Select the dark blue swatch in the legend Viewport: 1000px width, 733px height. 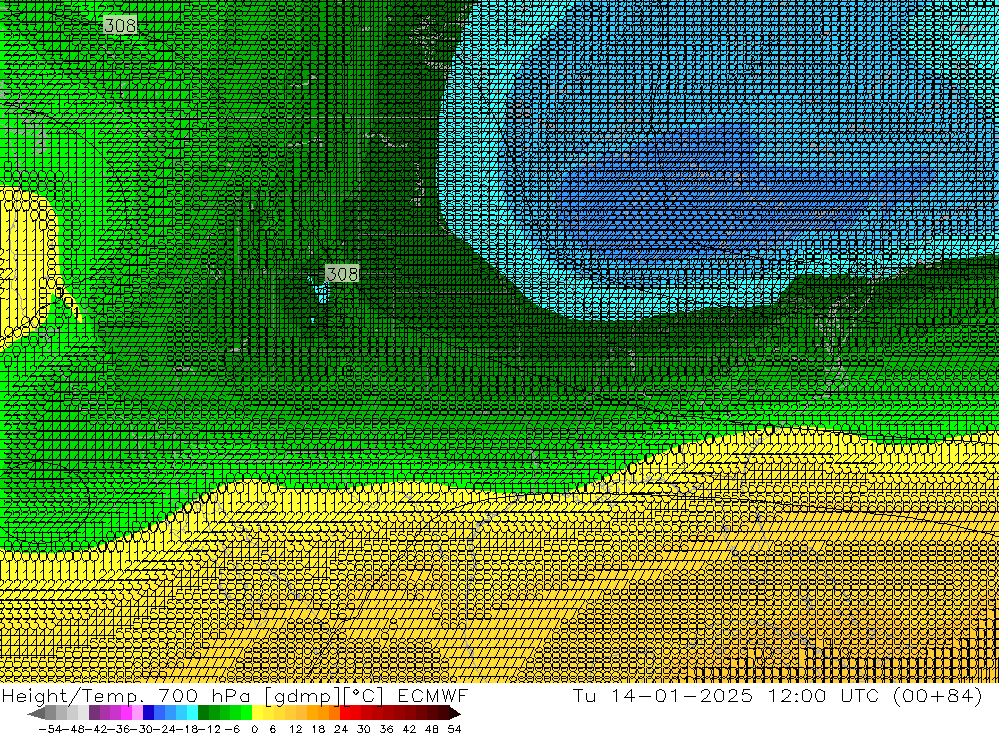pyautogui.click(x=149, y=714)
